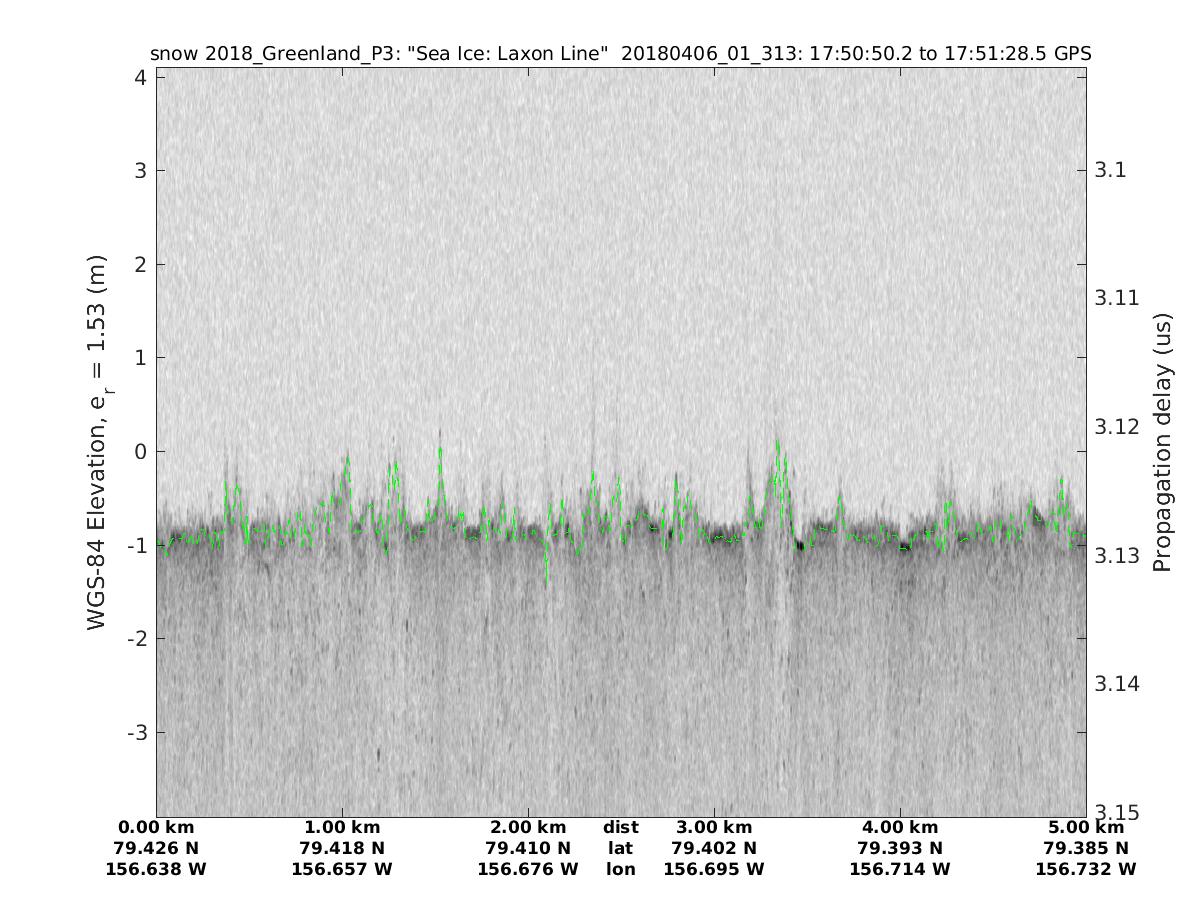Image resolution: width=1200 pixels, height=900 pixels.
Task: Click the 3.13 propagation delay tick label
Action: tap(1117, 555)
